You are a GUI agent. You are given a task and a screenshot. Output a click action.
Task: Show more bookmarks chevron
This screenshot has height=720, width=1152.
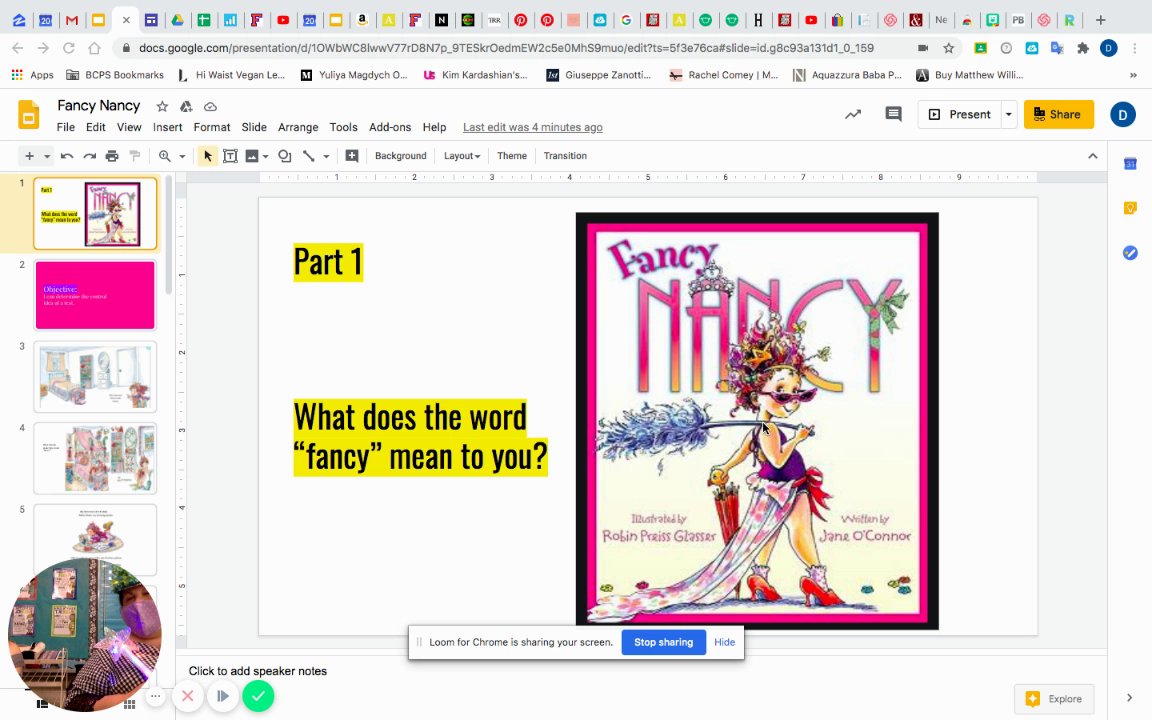(1133, 75)
